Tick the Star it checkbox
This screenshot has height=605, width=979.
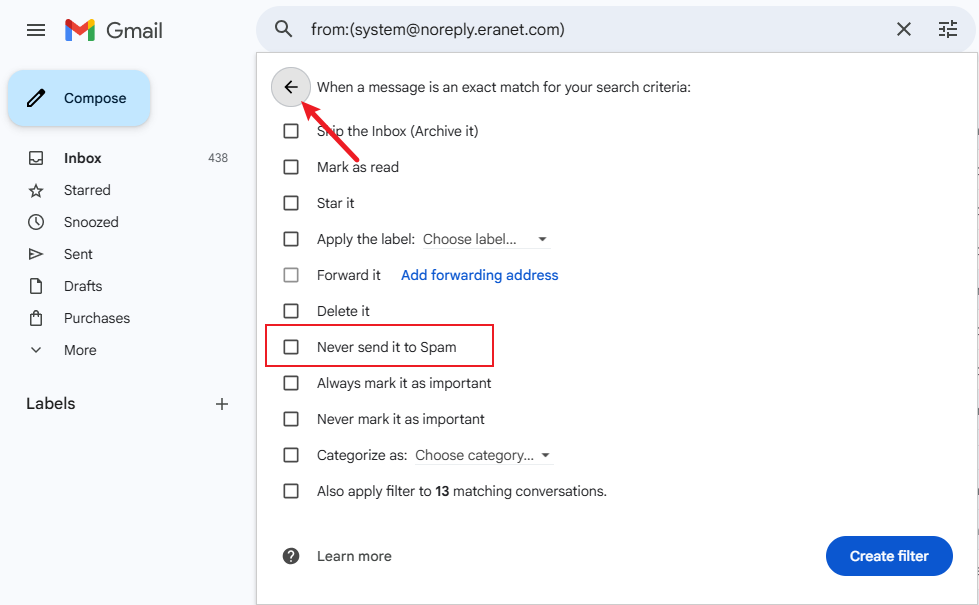pyautogui.click(x=291, y=203)
